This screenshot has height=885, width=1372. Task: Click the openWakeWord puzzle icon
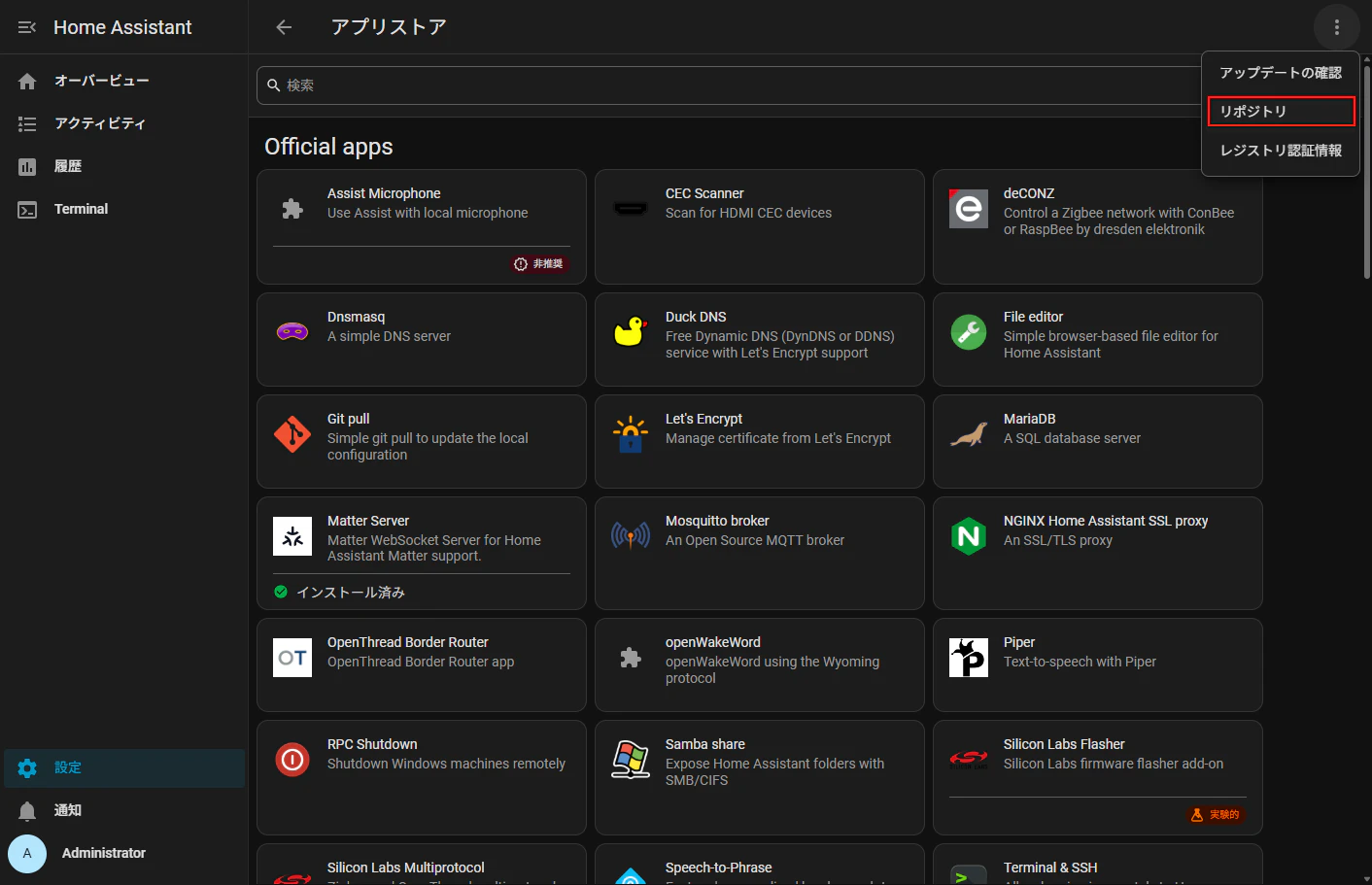[x=631, y=658]
